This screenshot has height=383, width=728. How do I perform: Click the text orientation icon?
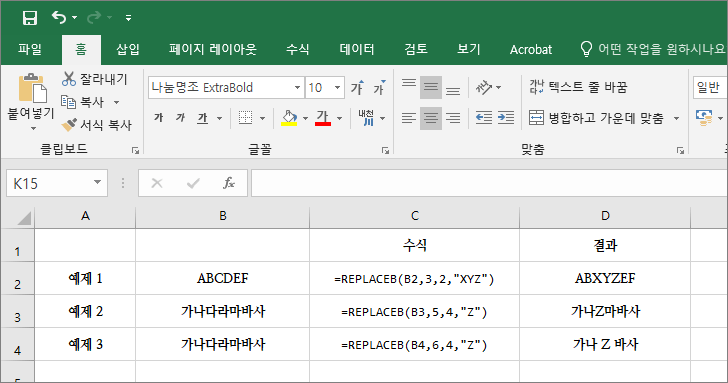(484, 87)
